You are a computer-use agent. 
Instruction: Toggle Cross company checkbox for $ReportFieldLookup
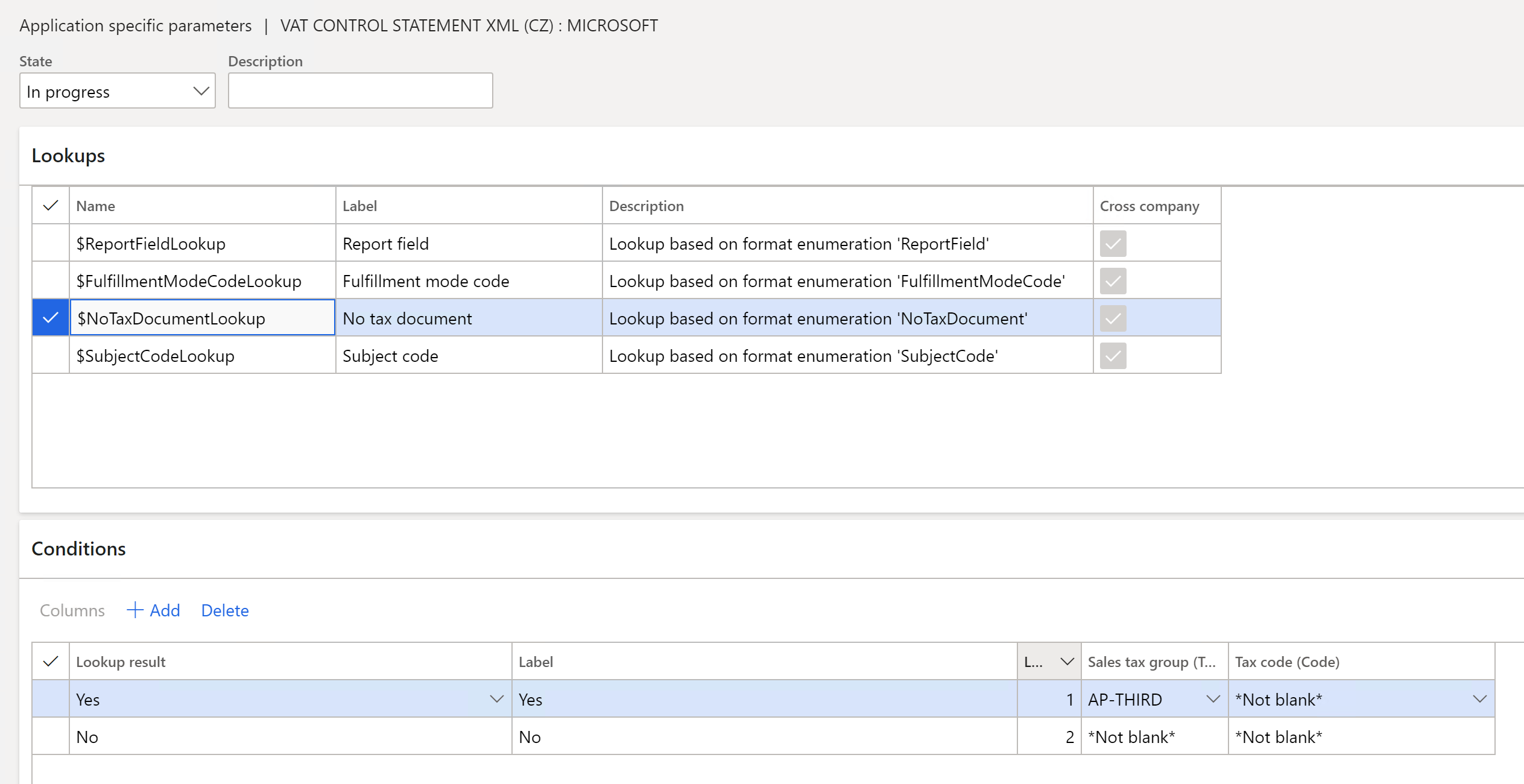coord(1113,244)
